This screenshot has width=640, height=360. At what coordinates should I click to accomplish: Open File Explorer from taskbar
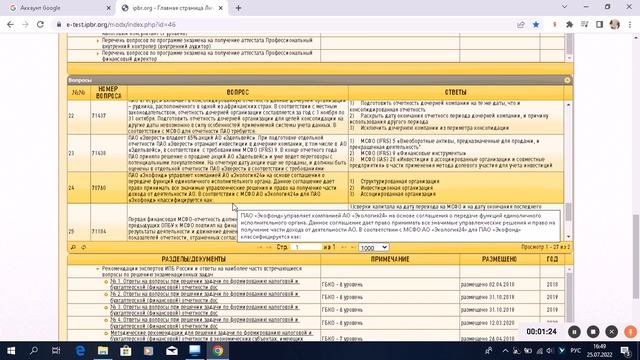point(103,351)
